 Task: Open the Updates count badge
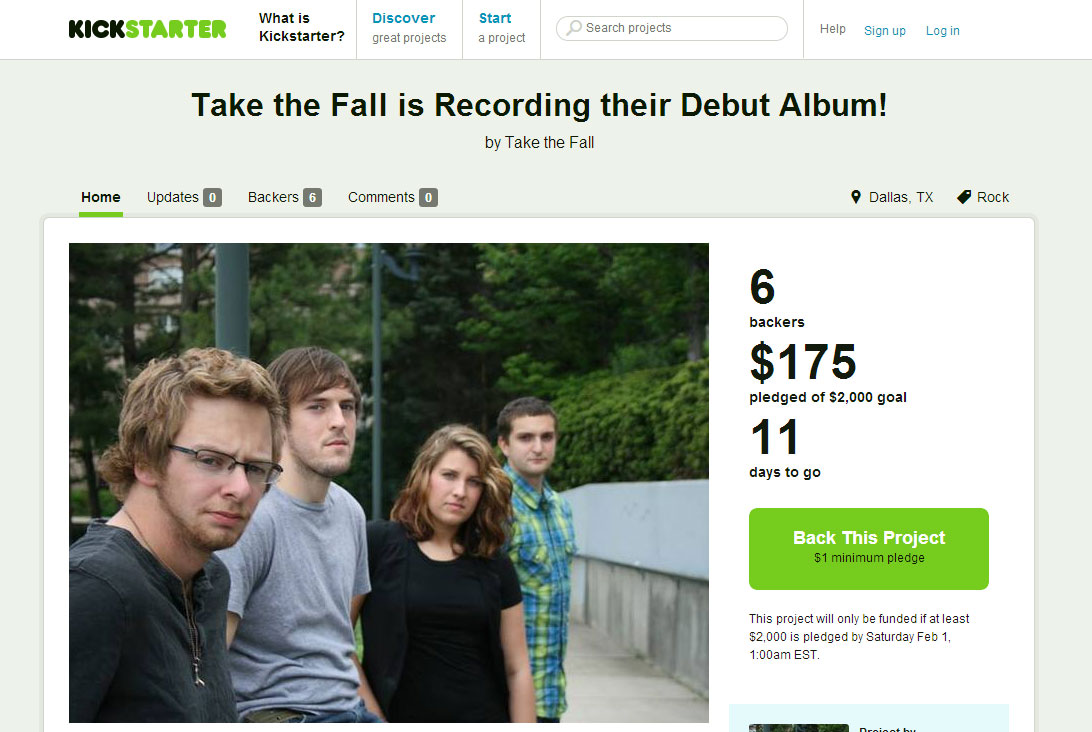212,198
